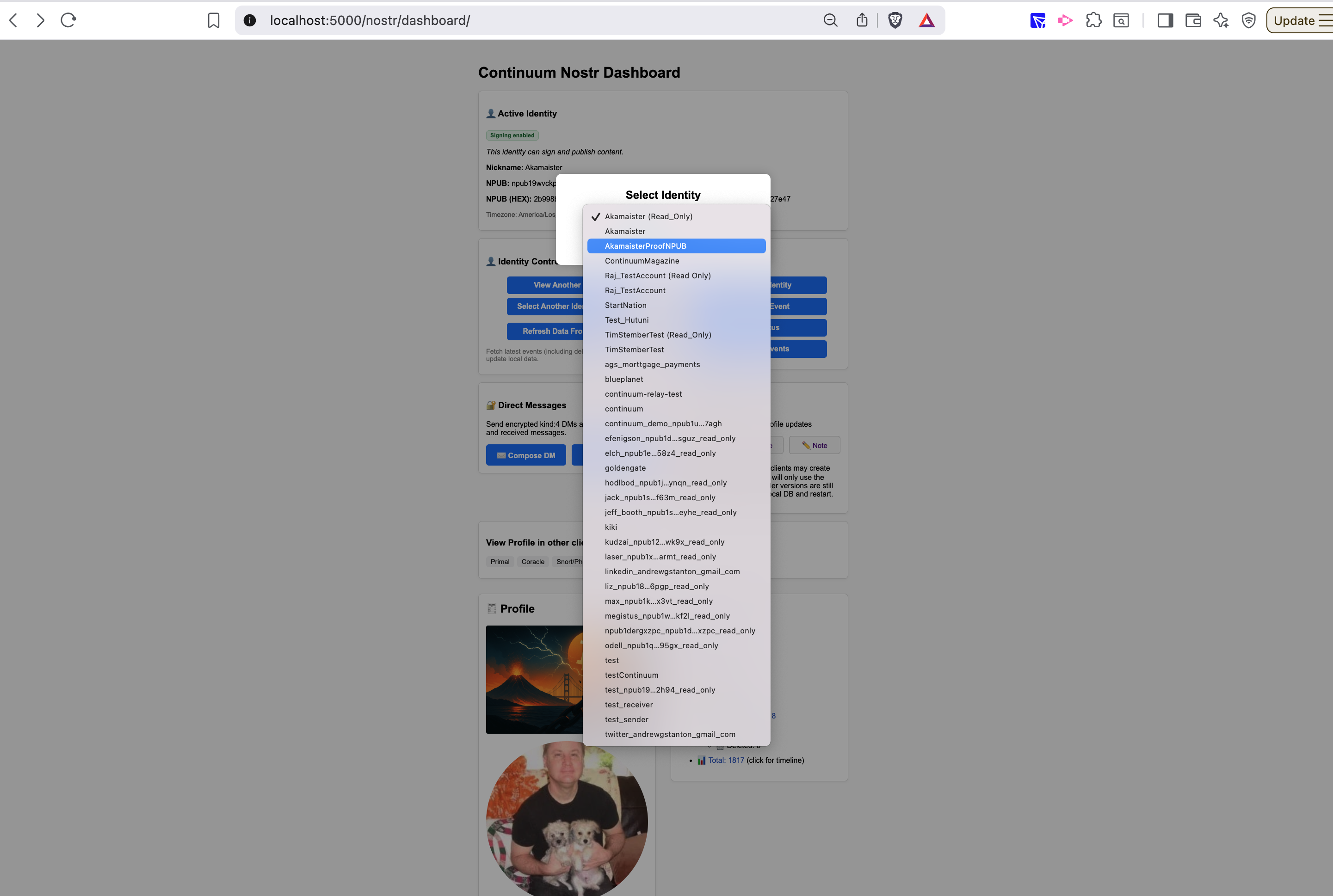This screenshot has height=896, width=1333.
Task: Choose ContinuumMagazine identity option
Action: pos(642,261)
